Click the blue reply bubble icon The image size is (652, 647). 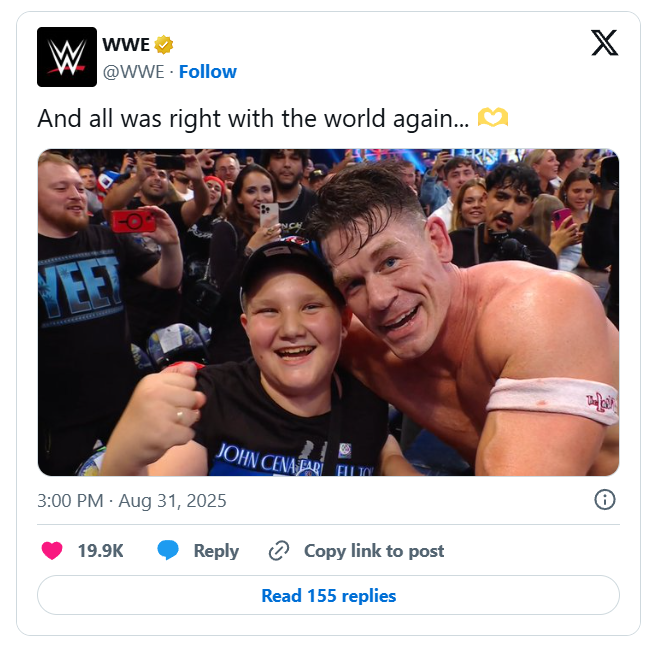[168, 550]
